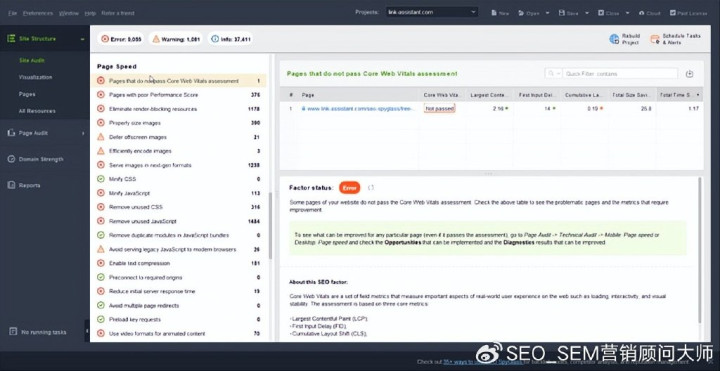Click error icon beside Remove unused CSS
The image size is (720, 371).
pos(101,207)
